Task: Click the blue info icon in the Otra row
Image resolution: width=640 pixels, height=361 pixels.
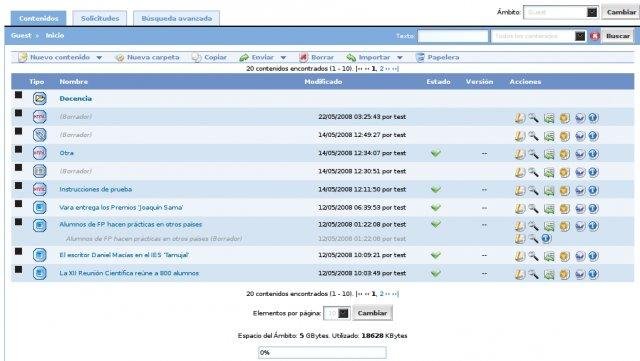Action: pyautogui.click(x=593, y=154)
